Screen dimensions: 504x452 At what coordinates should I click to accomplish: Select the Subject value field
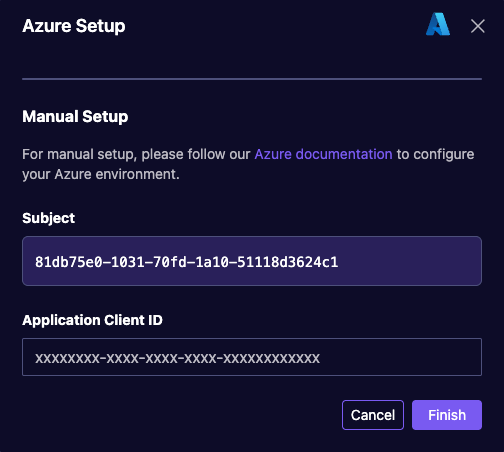point(252,261)
